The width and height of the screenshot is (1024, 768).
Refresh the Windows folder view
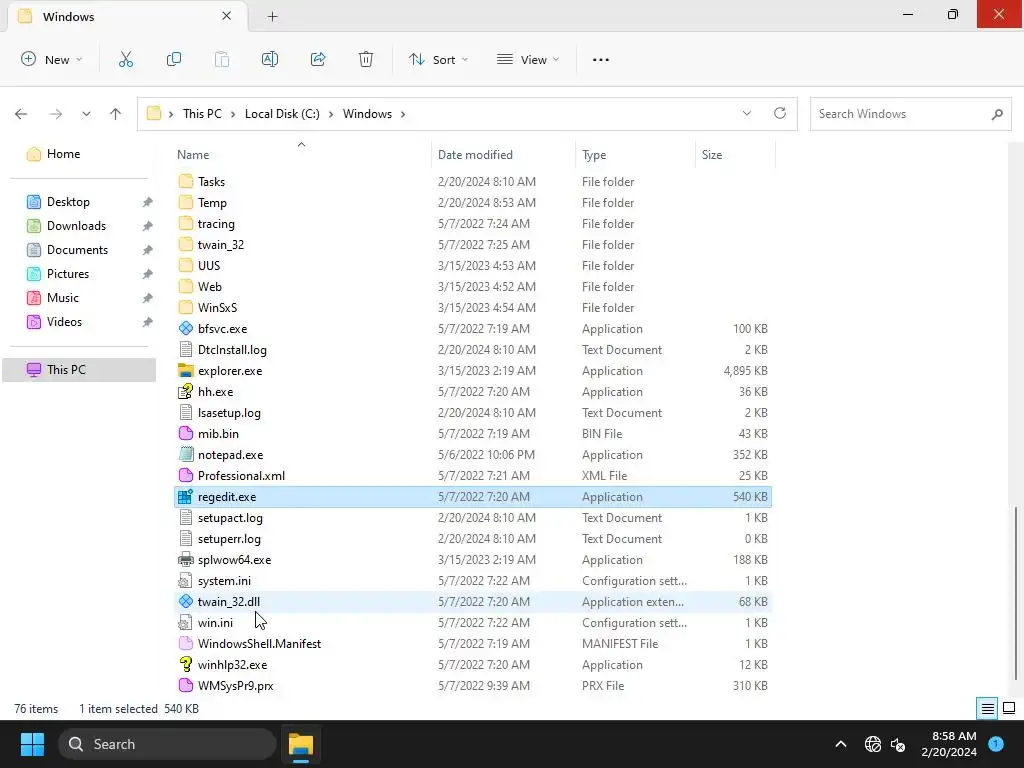tap(780, 113)
